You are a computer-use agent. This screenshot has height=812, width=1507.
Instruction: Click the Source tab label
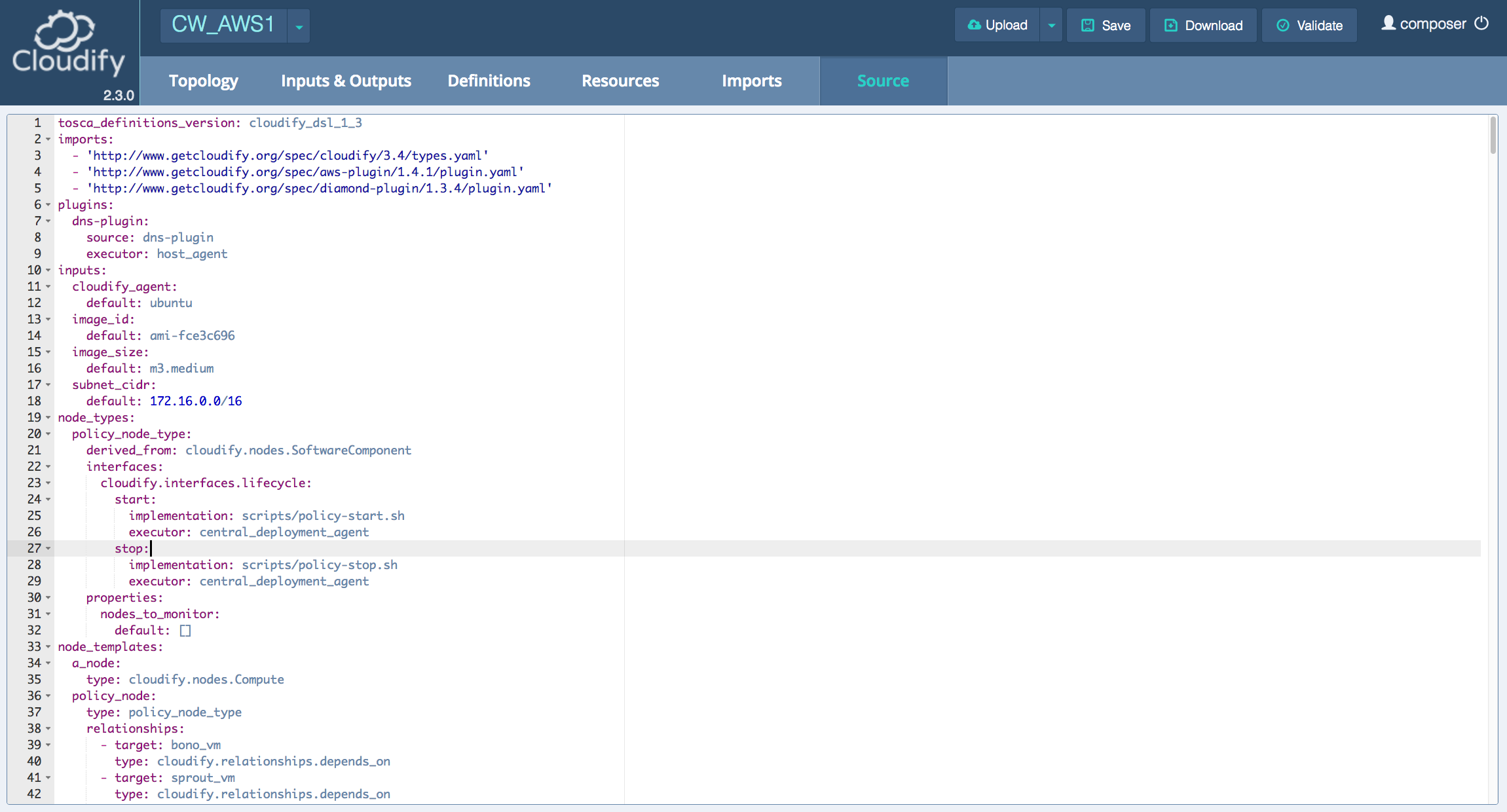(x=883, y=80)
